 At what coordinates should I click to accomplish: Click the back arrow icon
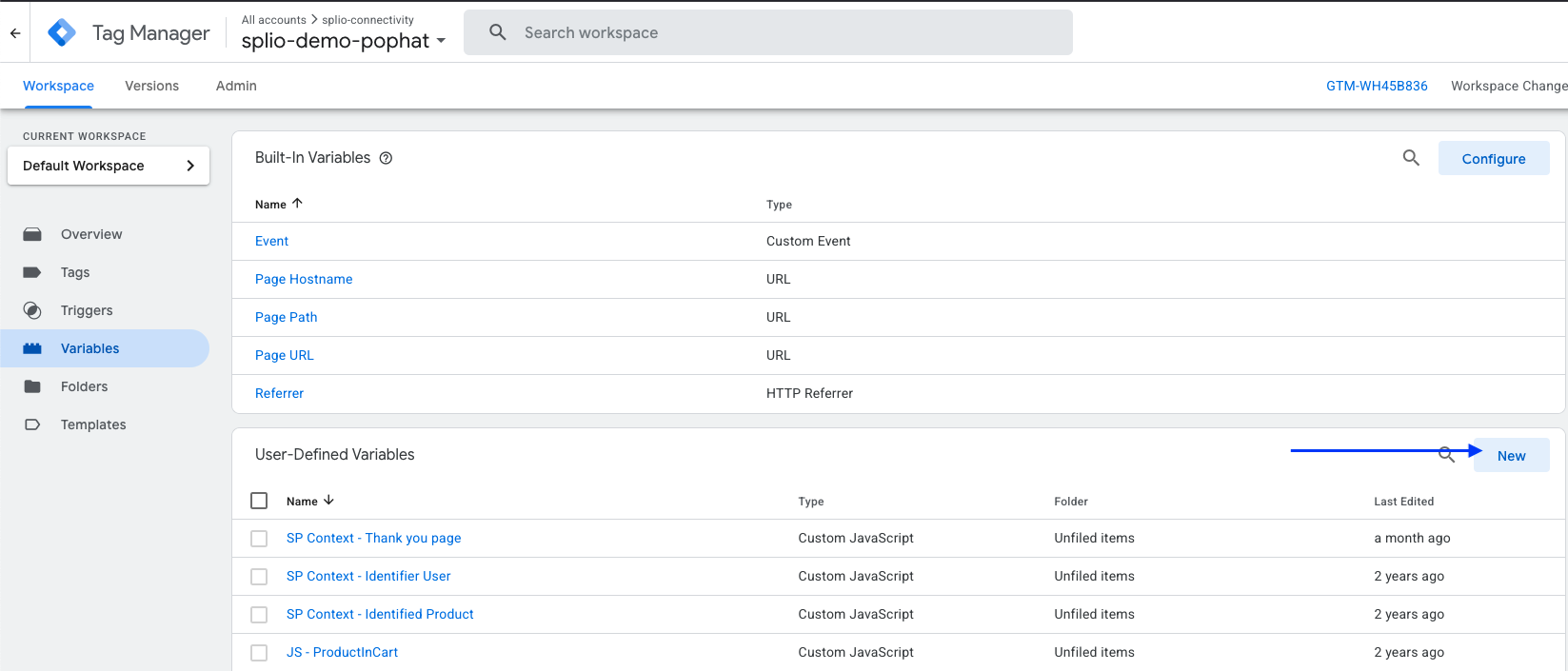(15, 33)
